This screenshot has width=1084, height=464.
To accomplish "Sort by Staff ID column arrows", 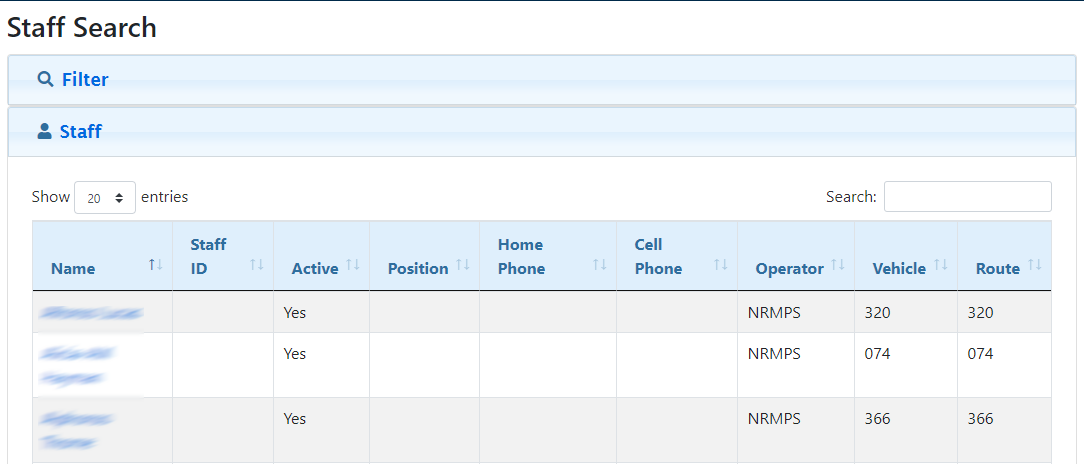I will 257,265.
